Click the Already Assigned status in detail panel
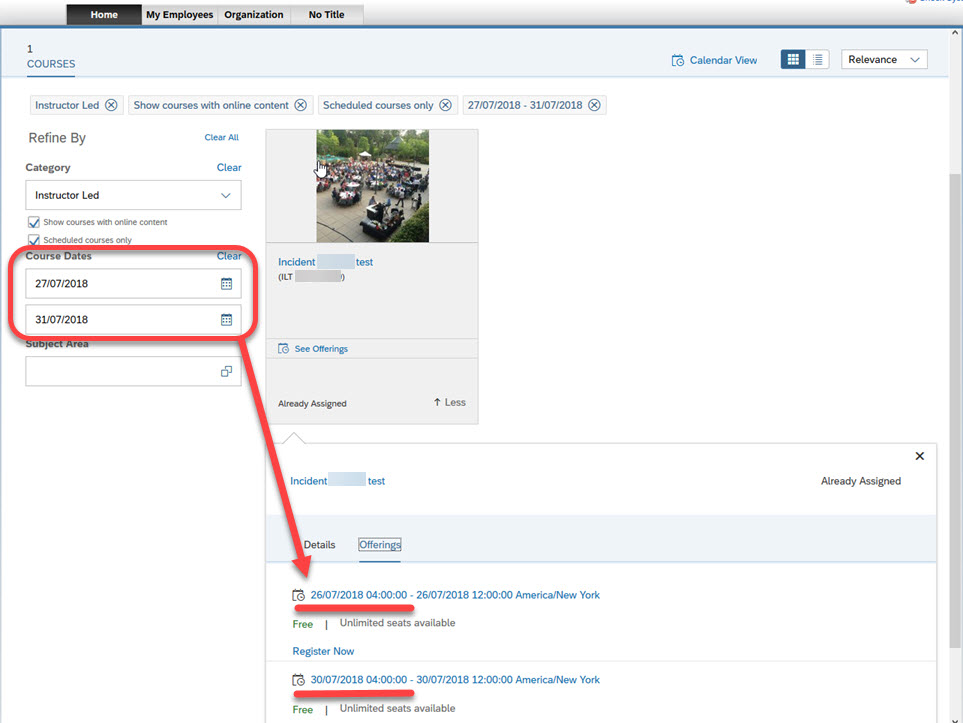 pyautogui.click(x=861, y=481)
